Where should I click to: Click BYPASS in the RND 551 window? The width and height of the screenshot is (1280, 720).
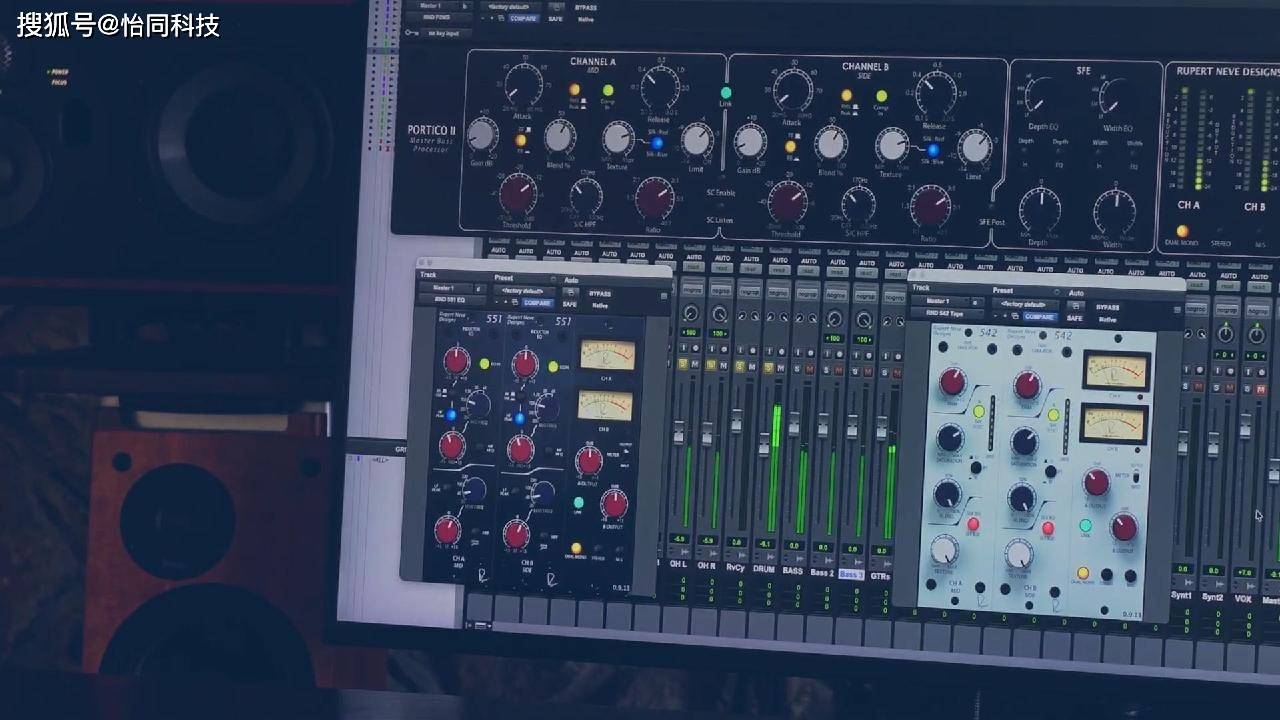(x=600, y=294)
